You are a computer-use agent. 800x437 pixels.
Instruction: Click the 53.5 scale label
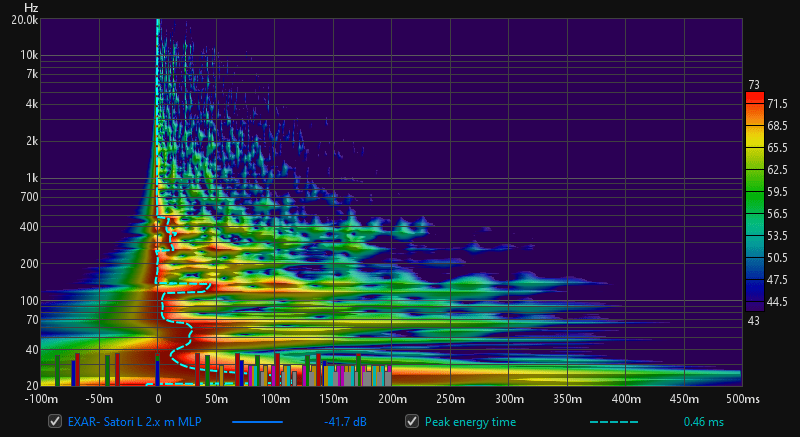pos(778,236)
